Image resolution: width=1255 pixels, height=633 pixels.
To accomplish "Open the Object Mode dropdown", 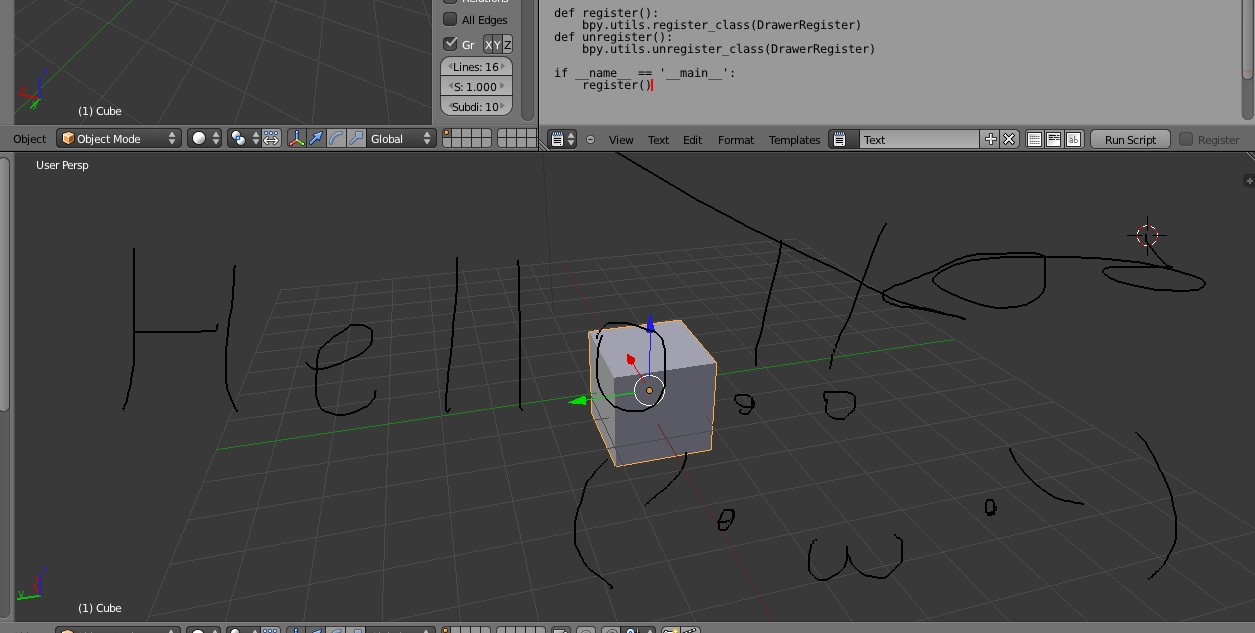I will [x=119, y=139].
